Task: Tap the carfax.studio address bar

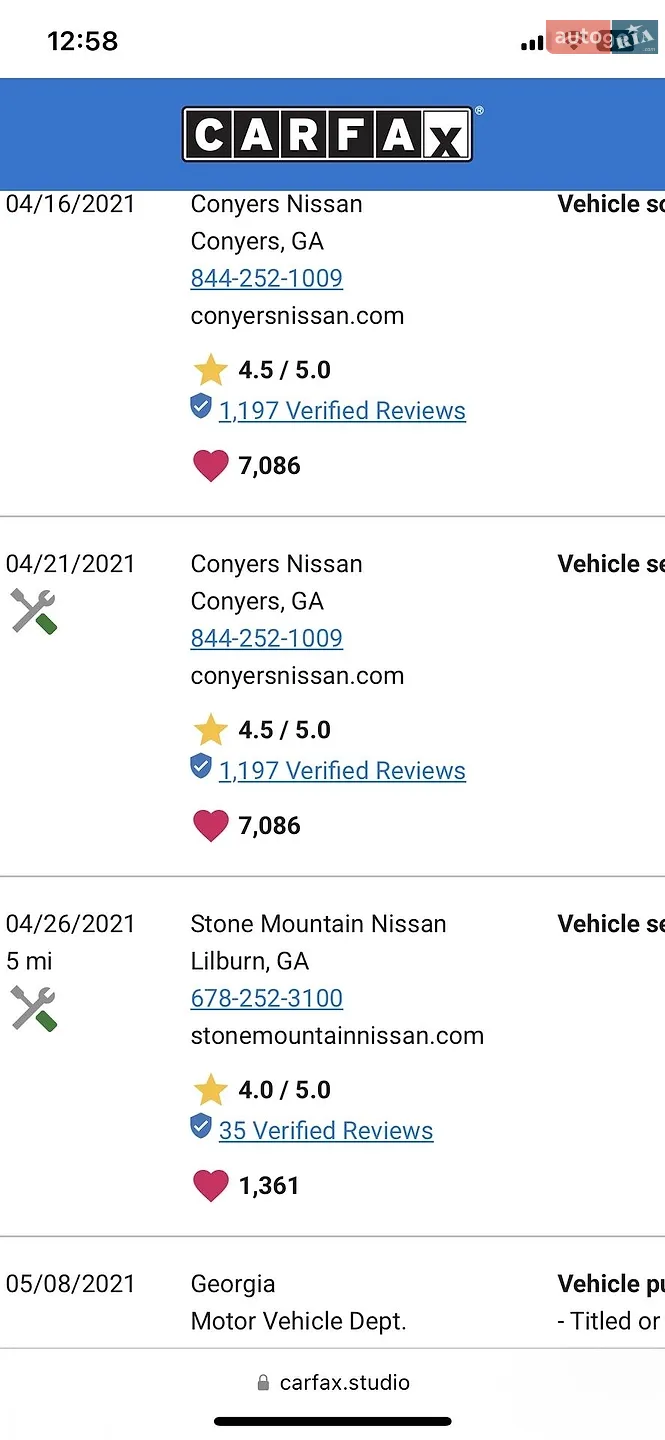Action: point(333,1383)
